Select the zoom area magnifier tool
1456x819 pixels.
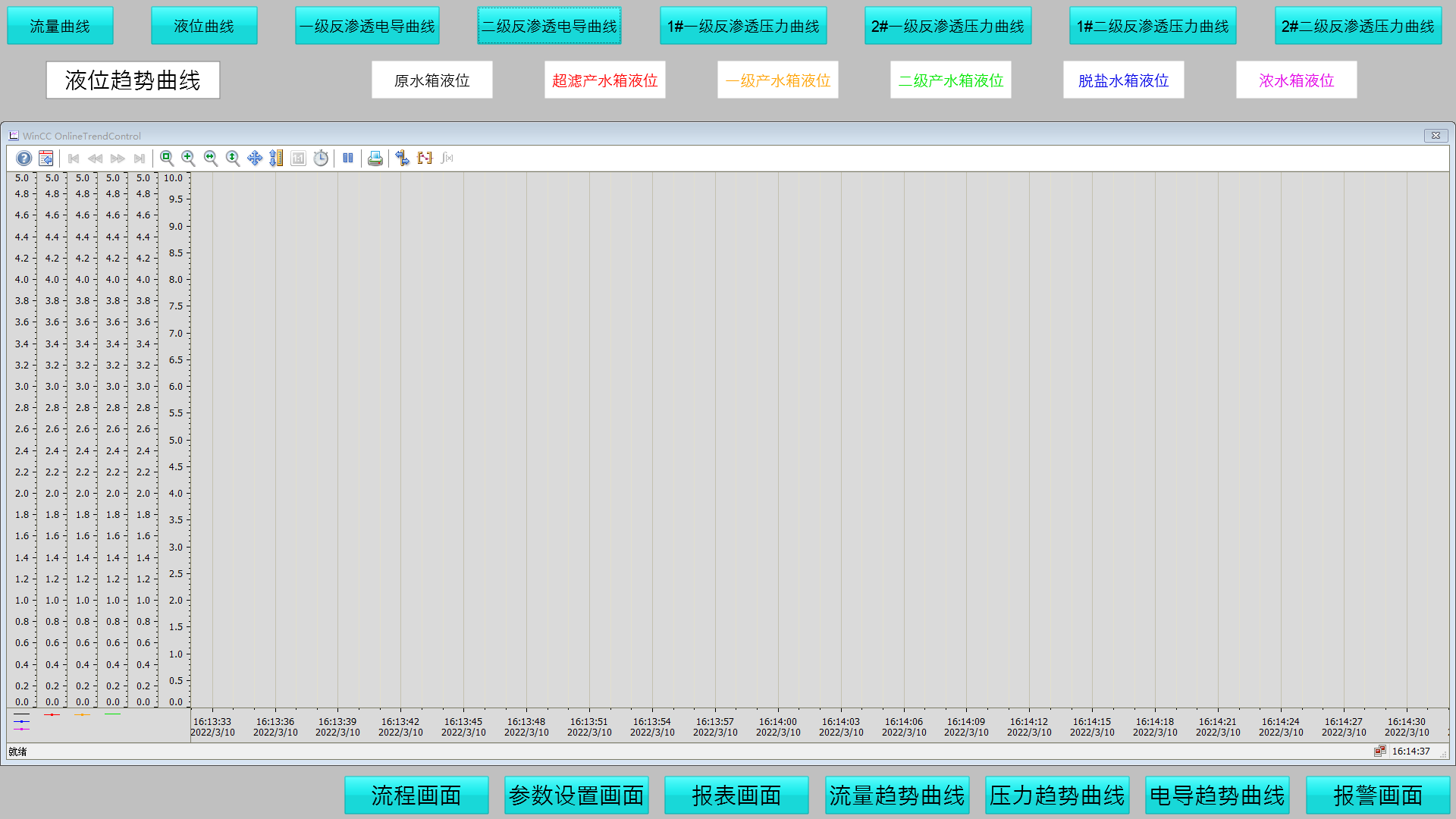[x=167, y=158]
